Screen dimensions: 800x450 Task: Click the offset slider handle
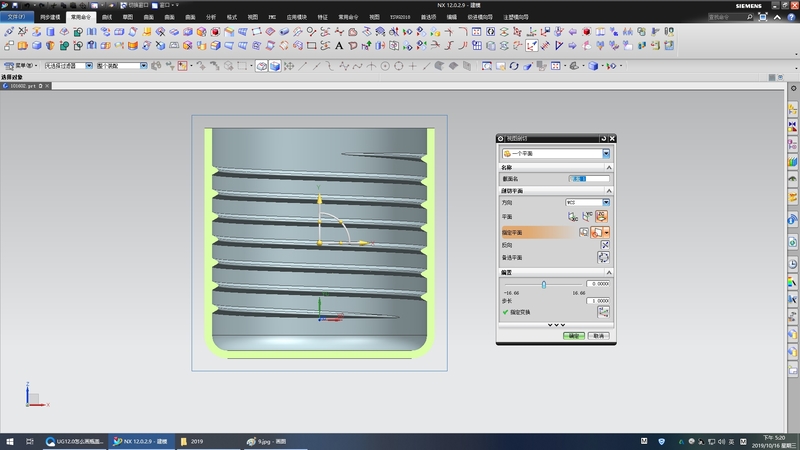tap(544, 284)
